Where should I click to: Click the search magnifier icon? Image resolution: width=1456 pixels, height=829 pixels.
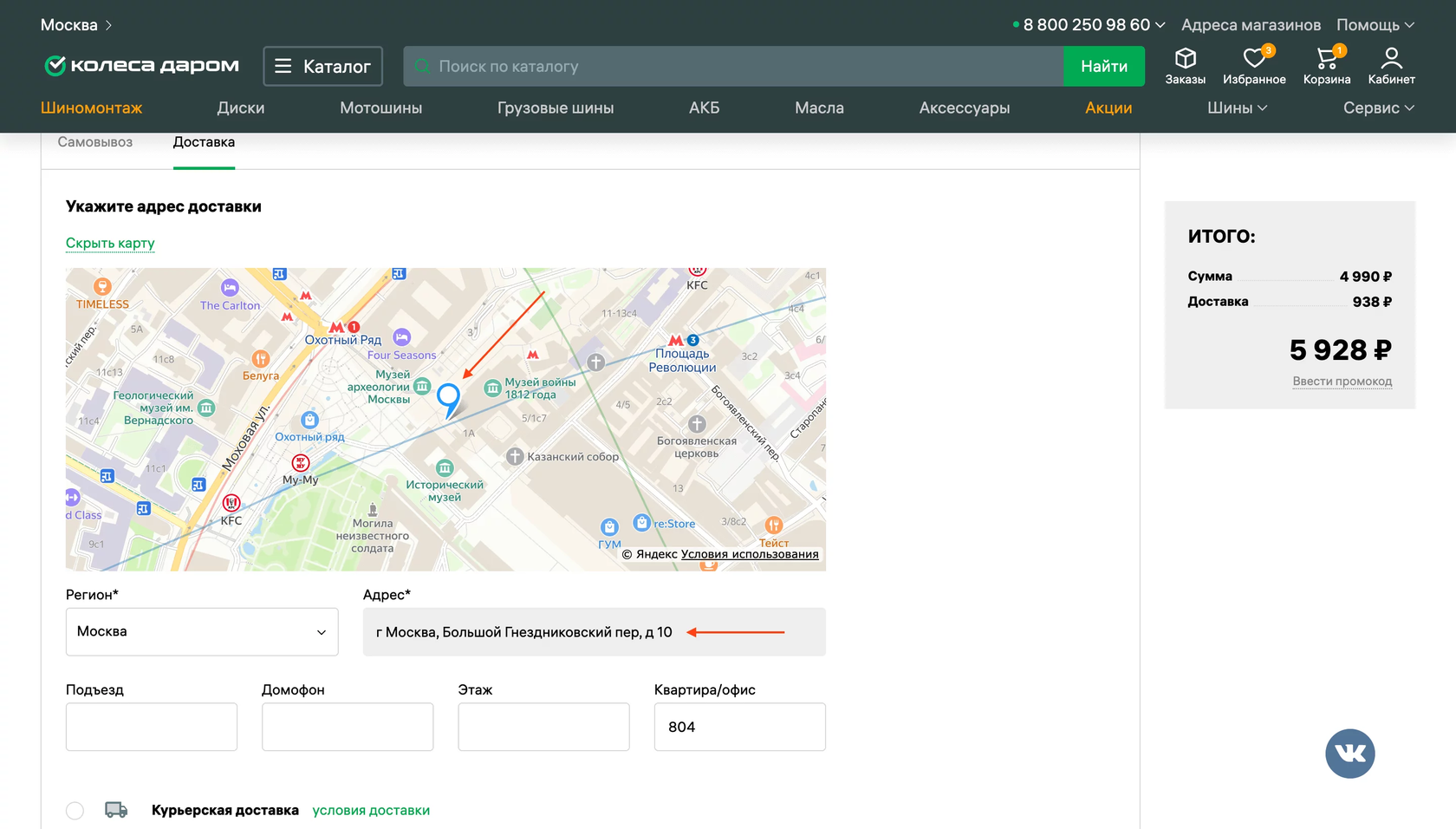[422, 66]
